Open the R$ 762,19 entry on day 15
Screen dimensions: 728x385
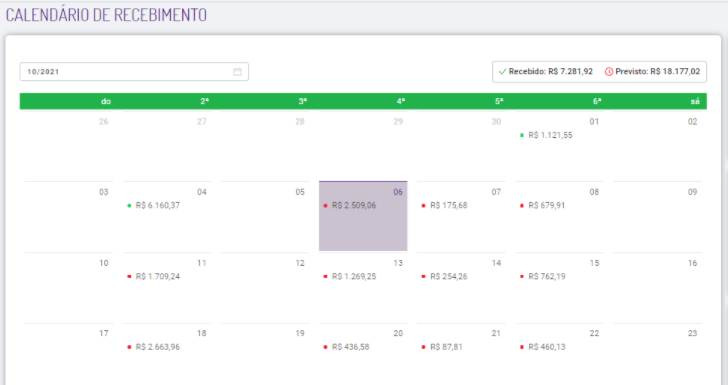click(x=546, y=276)
